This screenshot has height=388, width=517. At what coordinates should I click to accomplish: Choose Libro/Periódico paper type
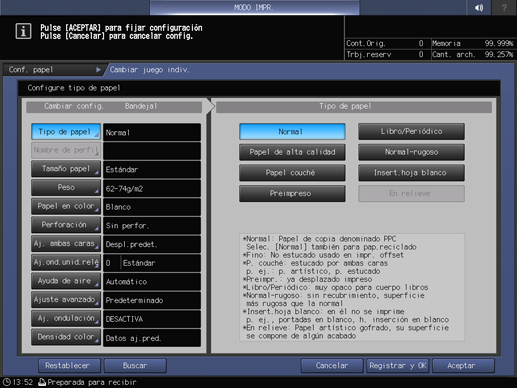tap(411, 132)
